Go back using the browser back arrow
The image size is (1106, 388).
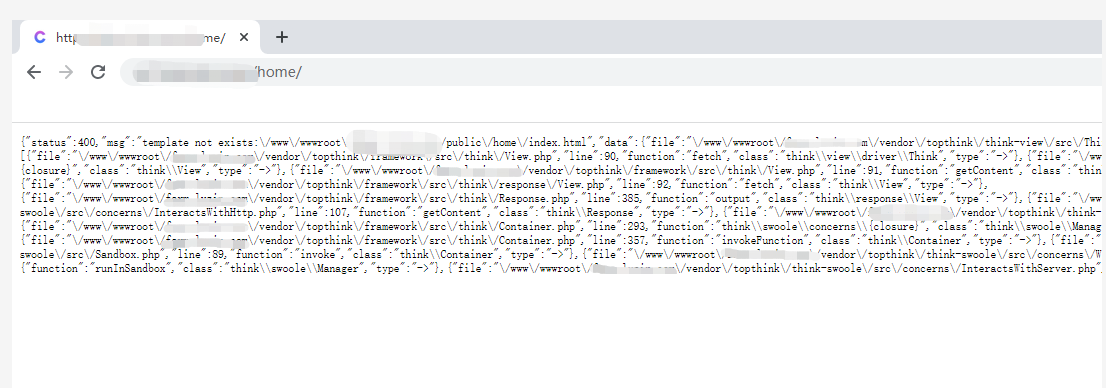(x=33, y=72)
